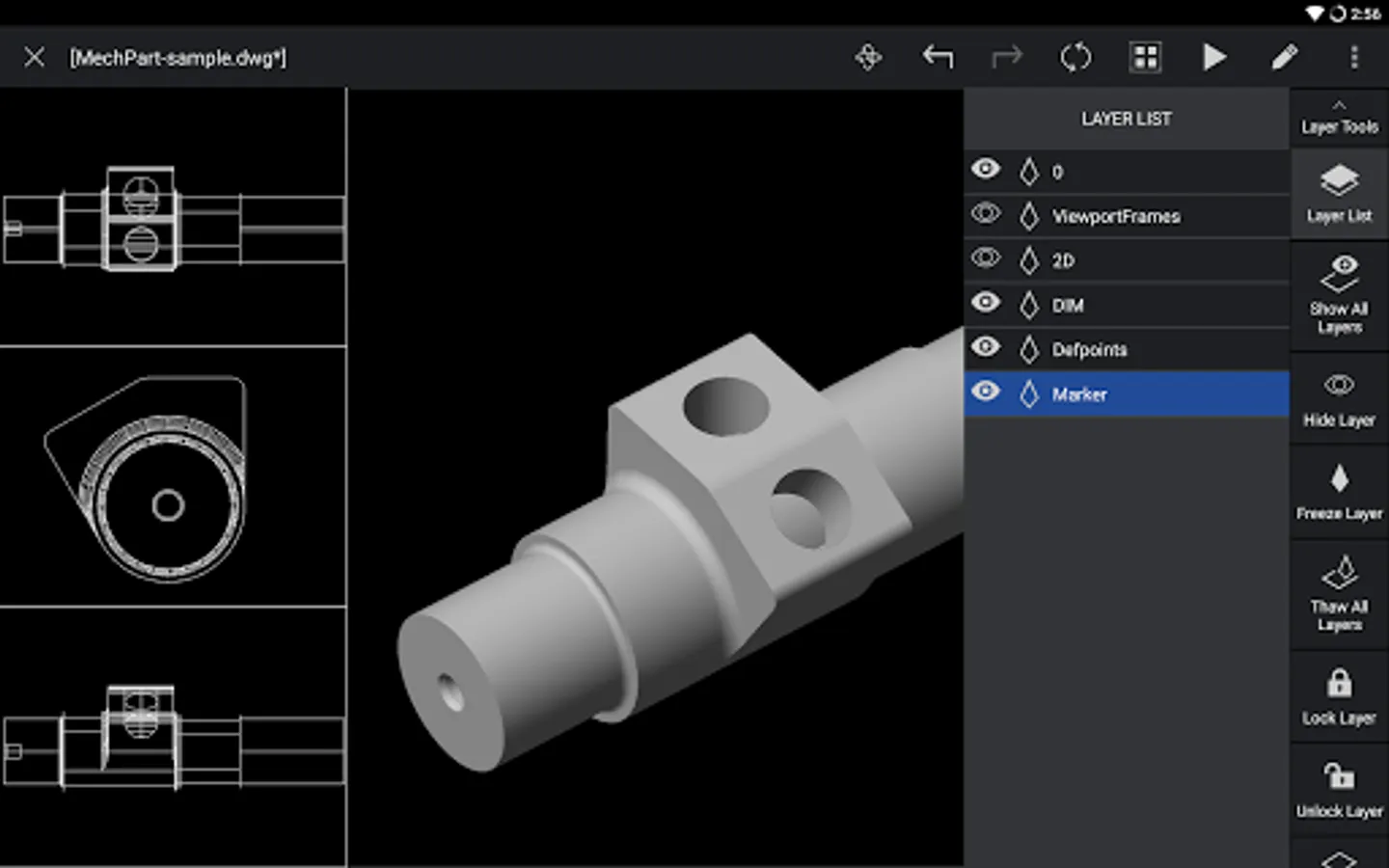Click the Unlock Layer tool
Image resolution: width=1389 pixels, height=868 pixels.
tap(1339, 790)
